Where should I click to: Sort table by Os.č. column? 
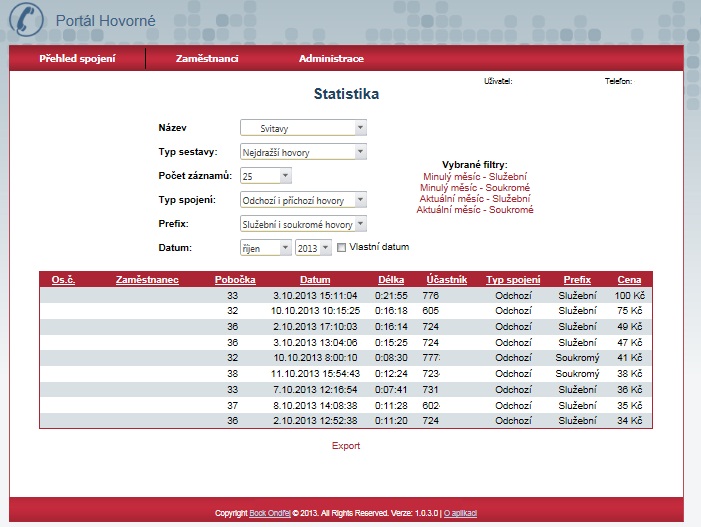(63, 280)
